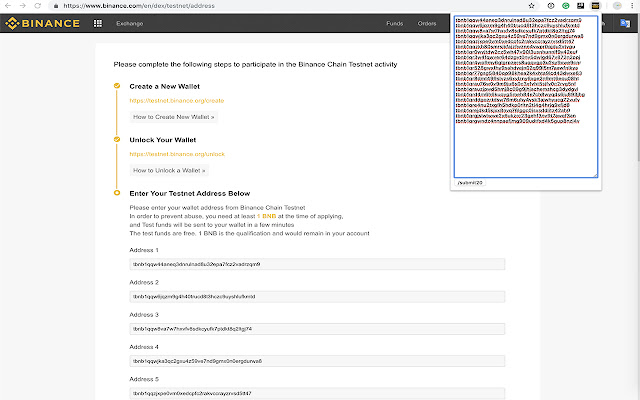Open the Orders menu item
The height and width of the screenshot is (400, 640).
click(x=427, y=22)
